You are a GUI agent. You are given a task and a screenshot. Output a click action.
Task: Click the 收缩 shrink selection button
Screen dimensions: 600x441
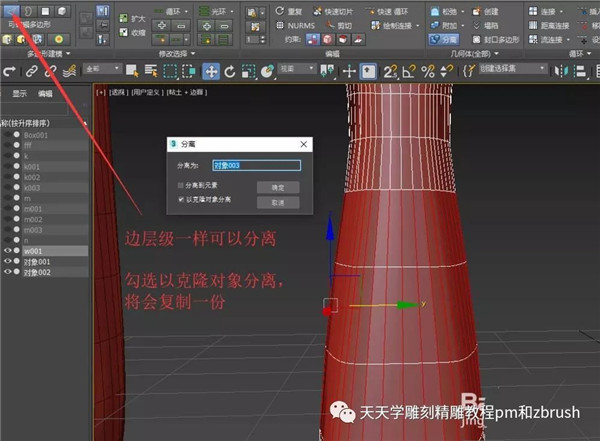[132, 33]
